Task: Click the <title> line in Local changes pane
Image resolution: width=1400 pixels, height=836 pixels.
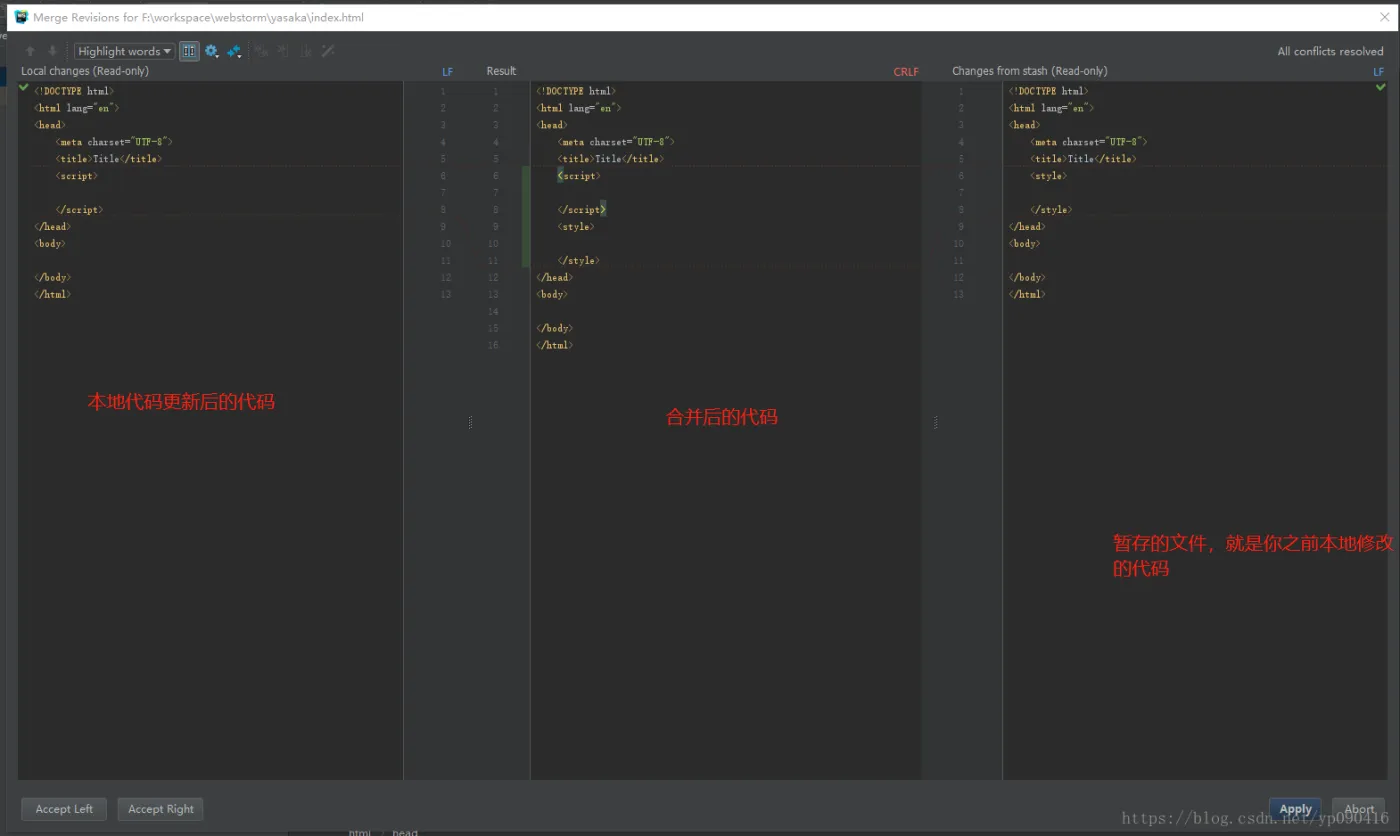Action: (x=109, y=159)
